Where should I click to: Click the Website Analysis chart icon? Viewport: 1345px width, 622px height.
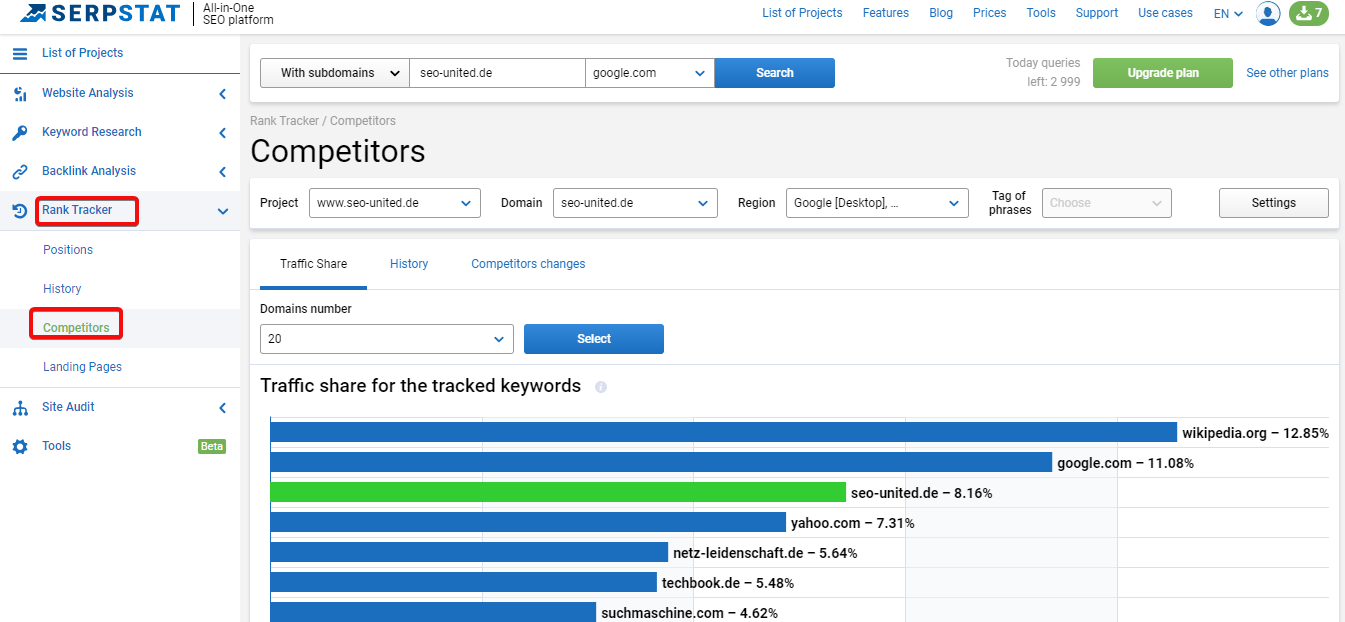[20, 93]
